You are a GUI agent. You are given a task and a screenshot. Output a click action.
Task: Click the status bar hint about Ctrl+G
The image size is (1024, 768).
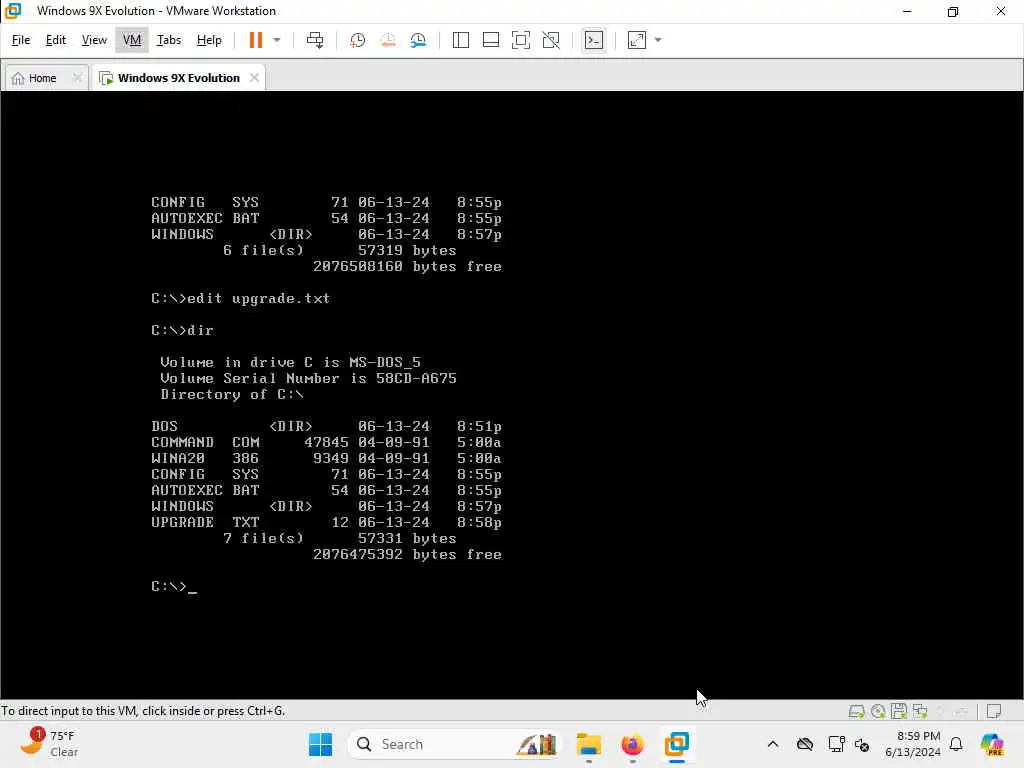pyautogui.click(x=143, y=711)
